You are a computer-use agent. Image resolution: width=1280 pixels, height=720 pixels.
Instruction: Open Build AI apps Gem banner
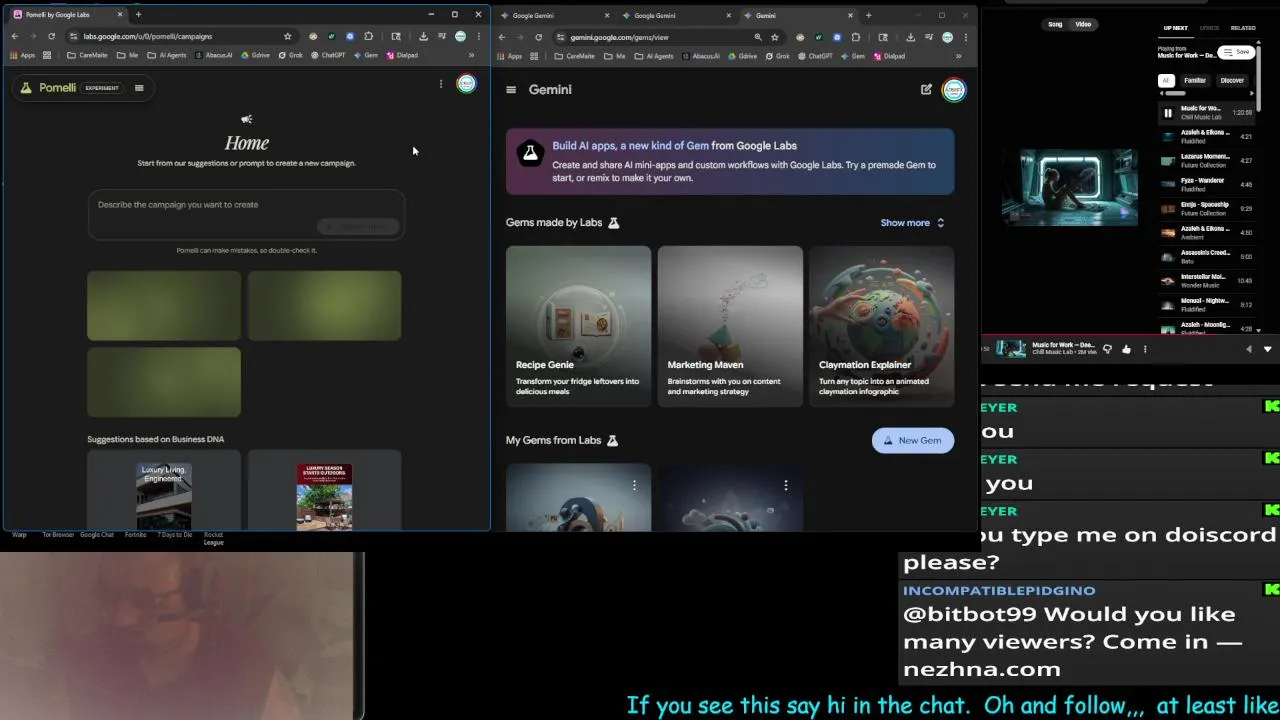(730, 161)
